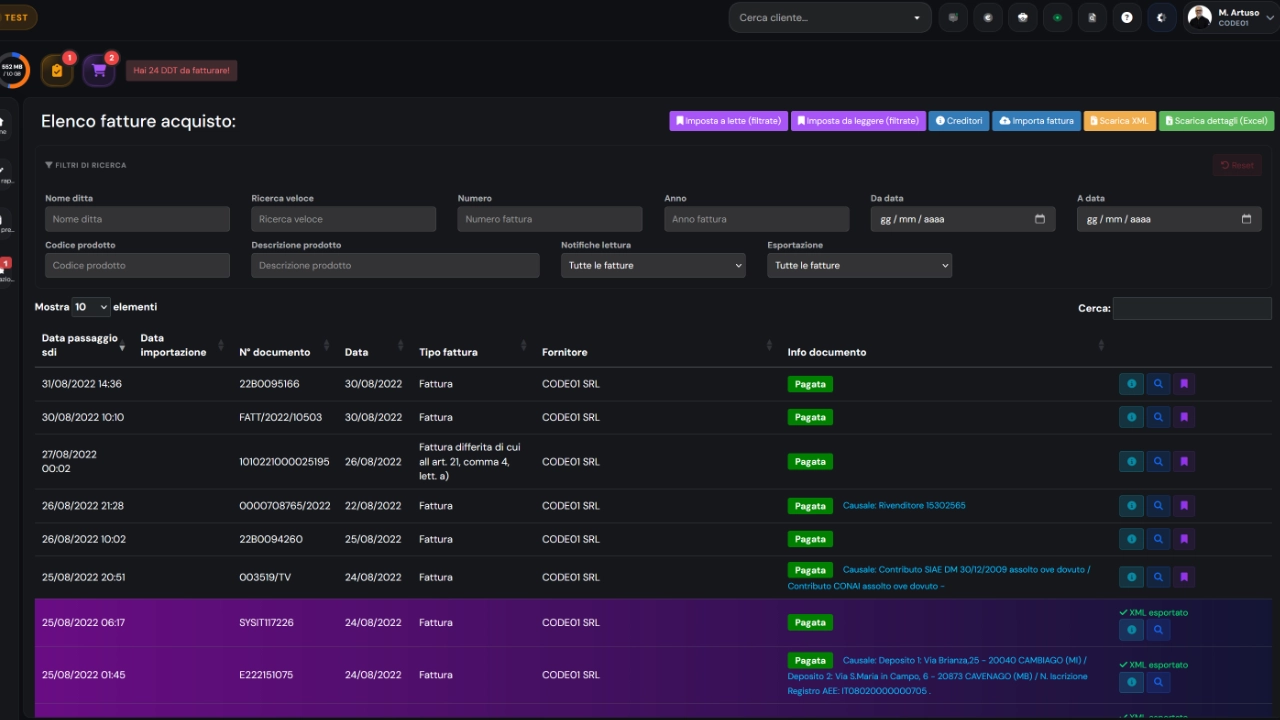This screenshot has height=720, width=1280.
Task: Open the purple shopping cart icon
Action: click(x=98, y=70)
